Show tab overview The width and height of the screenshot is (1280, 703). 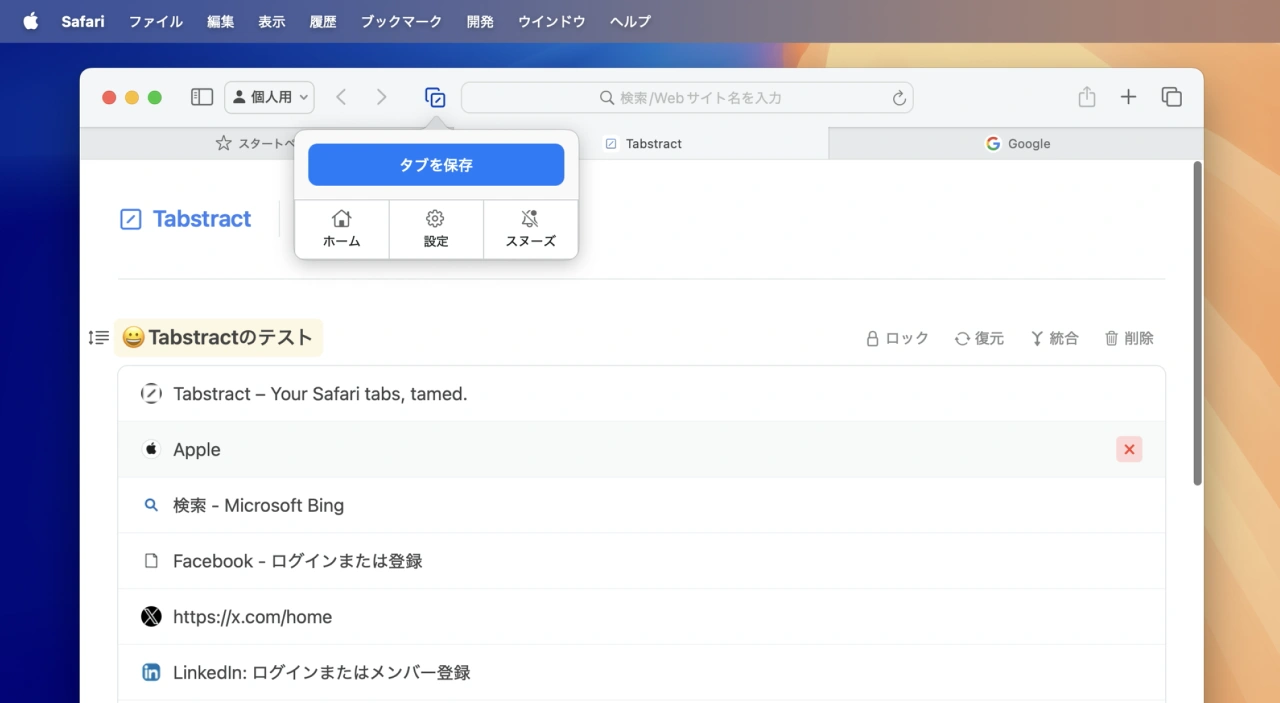tap(1171, 97)
